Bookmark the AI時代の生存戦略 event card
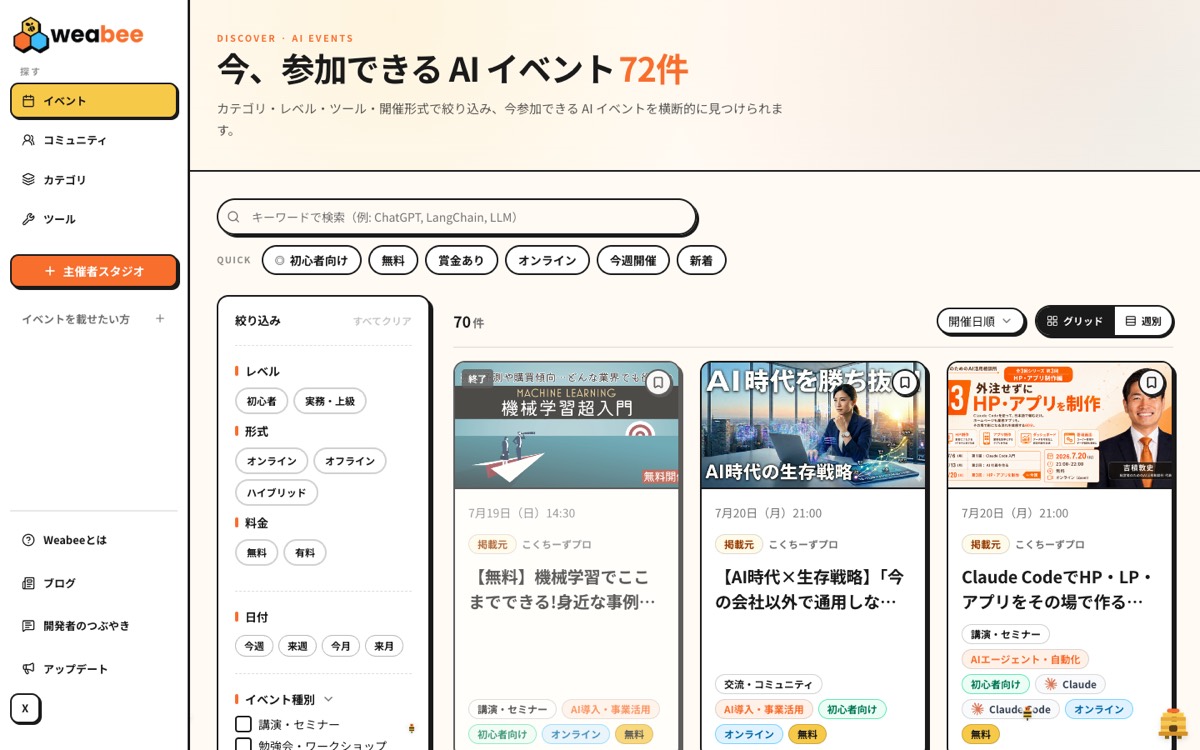Image resolution: width=1200 pixels, height=750 pixels. (x=904, y=382)
